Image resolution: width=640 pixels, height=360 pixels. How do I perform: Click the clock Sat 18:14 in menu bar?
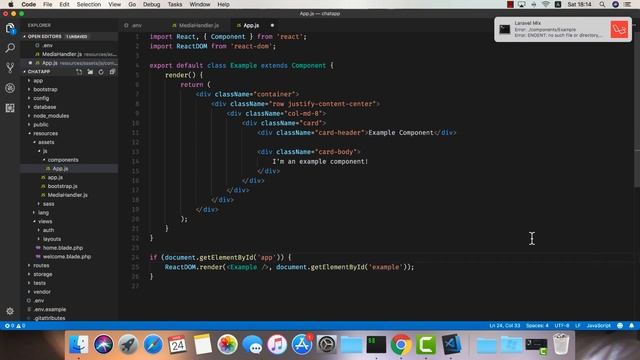(579, 4)
